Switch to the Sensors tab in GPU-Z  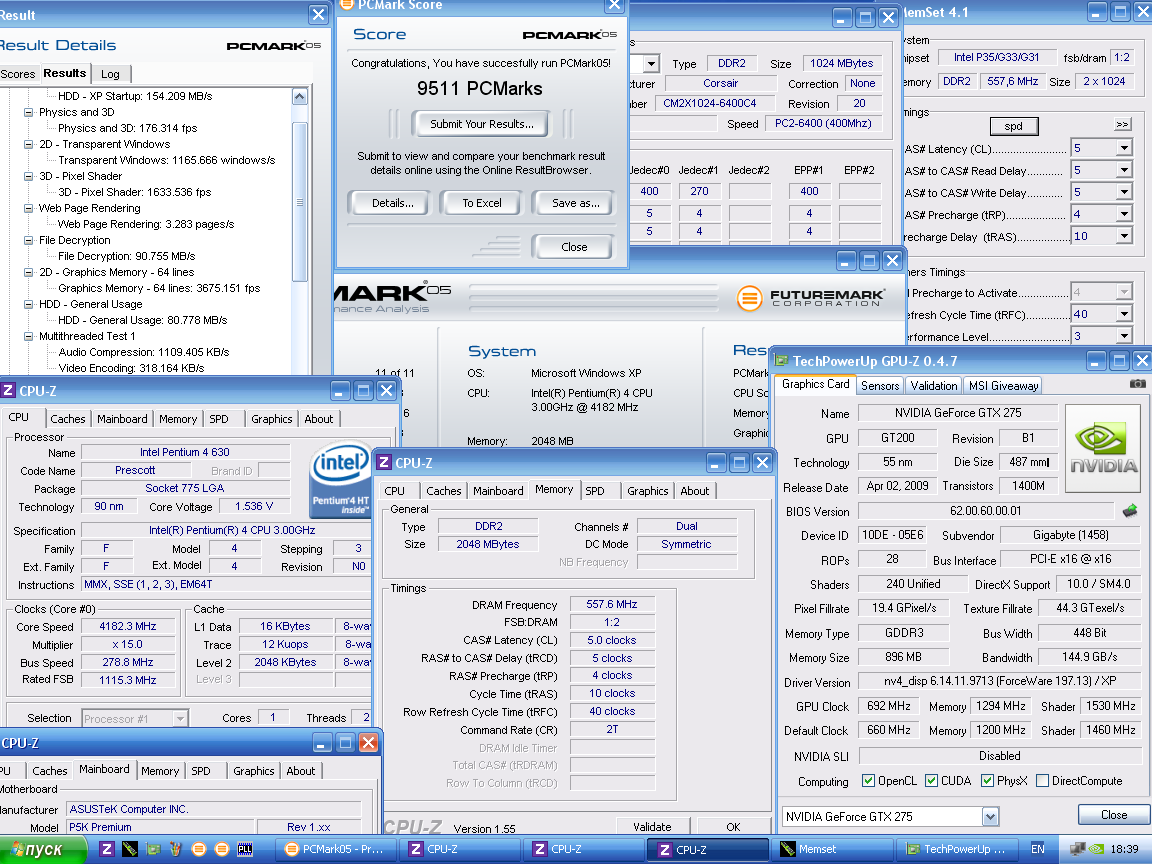[x=879, y=386]
